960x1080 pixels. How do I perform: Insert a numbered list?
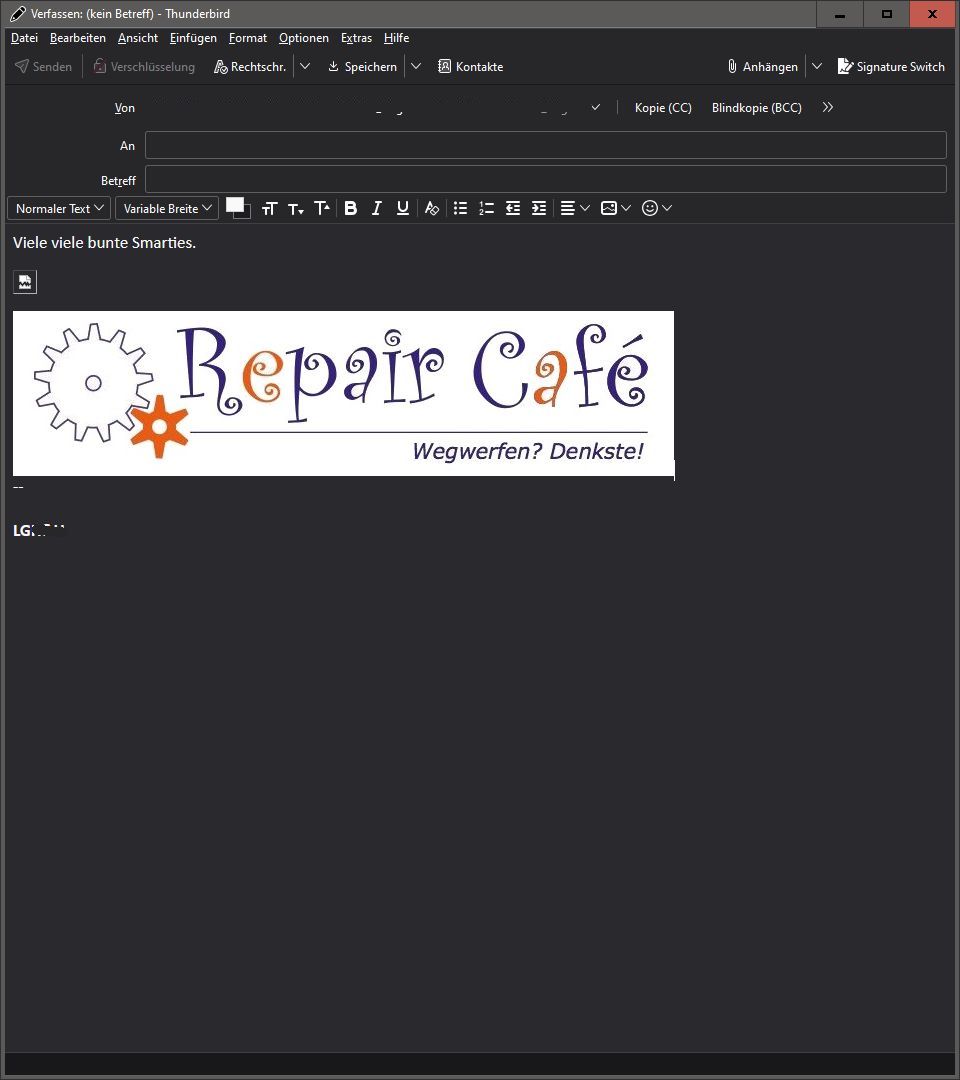486,208
